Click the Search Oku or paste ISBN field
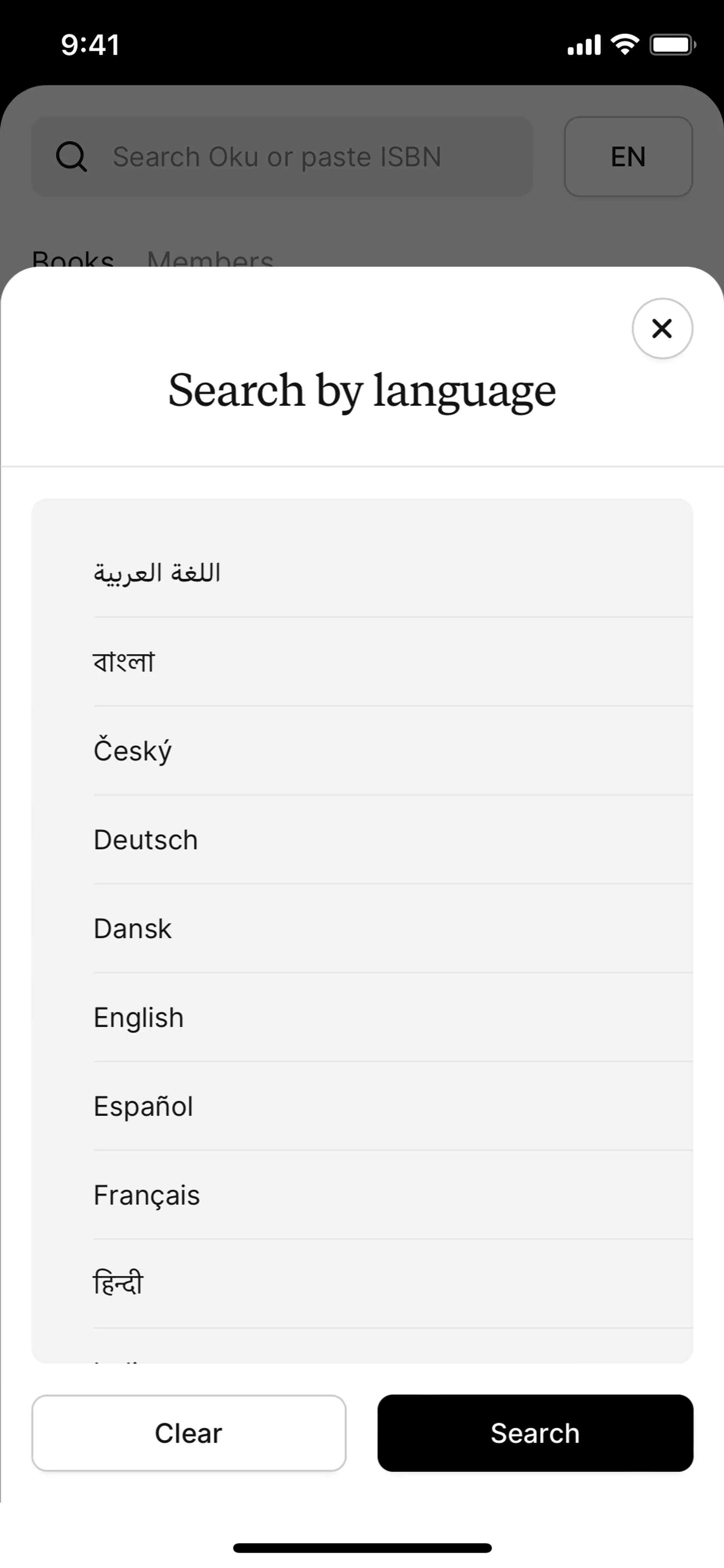Screen dimensions: 724x1568 pyautogui.click(x=304, y=157)
